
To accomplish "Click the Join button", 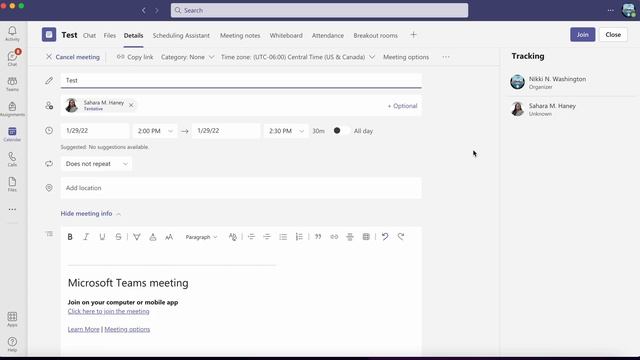I will tap(582, 35).
